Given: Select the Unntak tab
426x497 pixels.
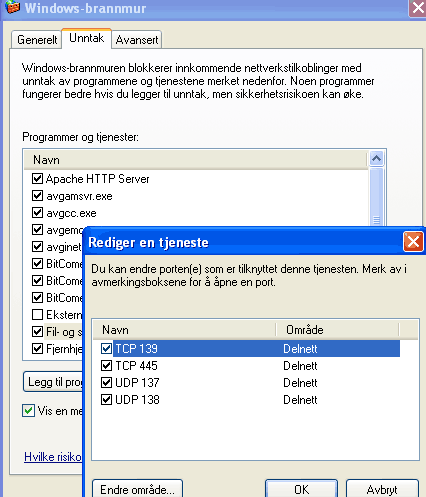Looking at the screenshot, I should click(86, 38).
